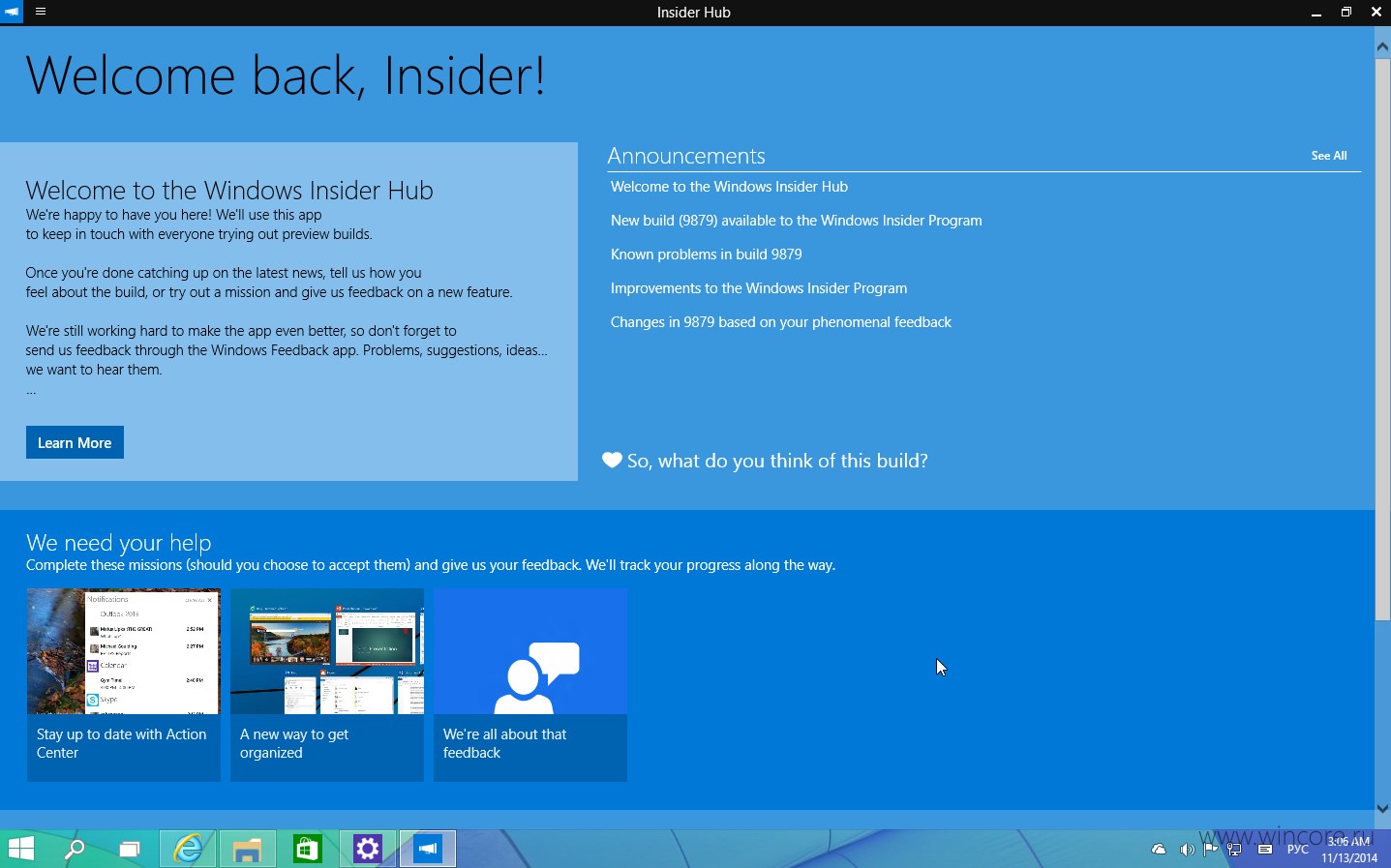The width and height of the screenshot is (1391, 868).
Task: Click the OneDrive cloud tray icon
Action: coord(1159,850)
